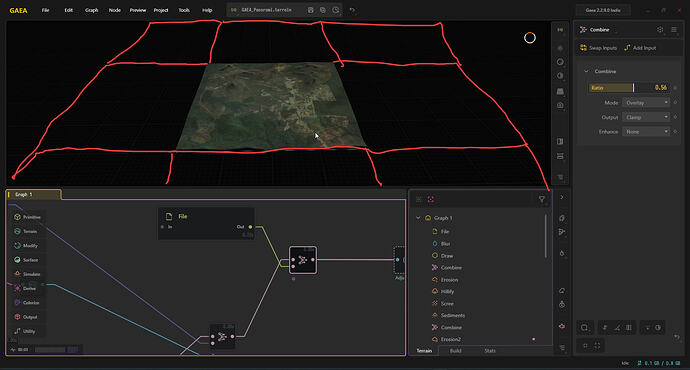Click the undo arrow in top bar

coord(352,10)
